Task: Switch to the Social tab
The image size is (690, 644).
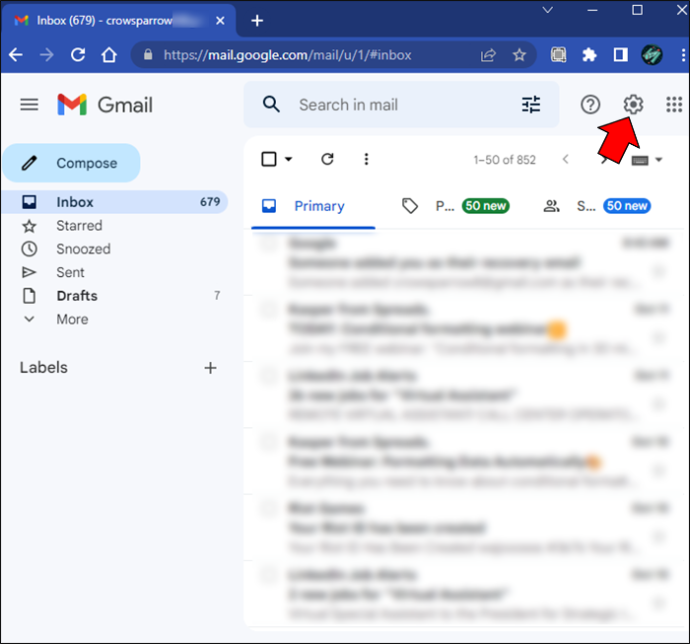Action: tap(597, 206)
